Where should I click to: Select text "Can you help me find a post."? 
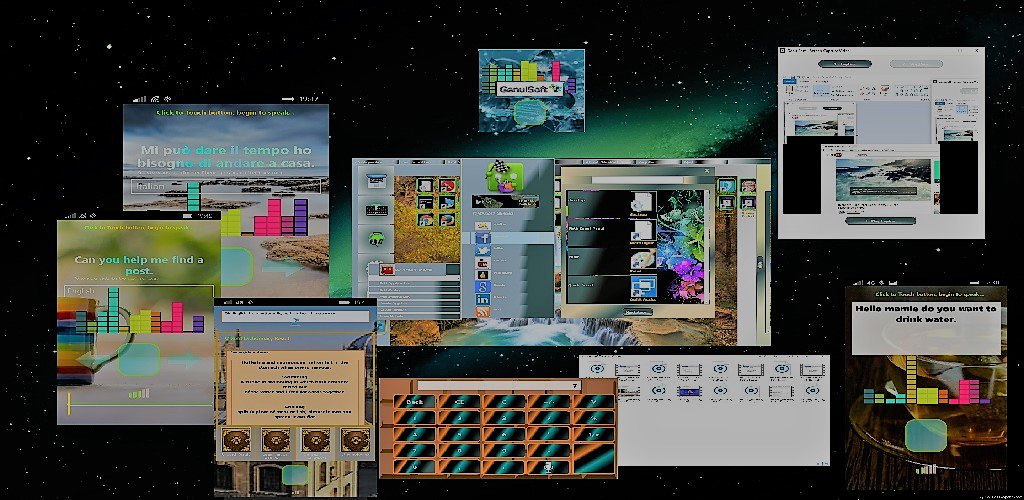coord(138,264)
